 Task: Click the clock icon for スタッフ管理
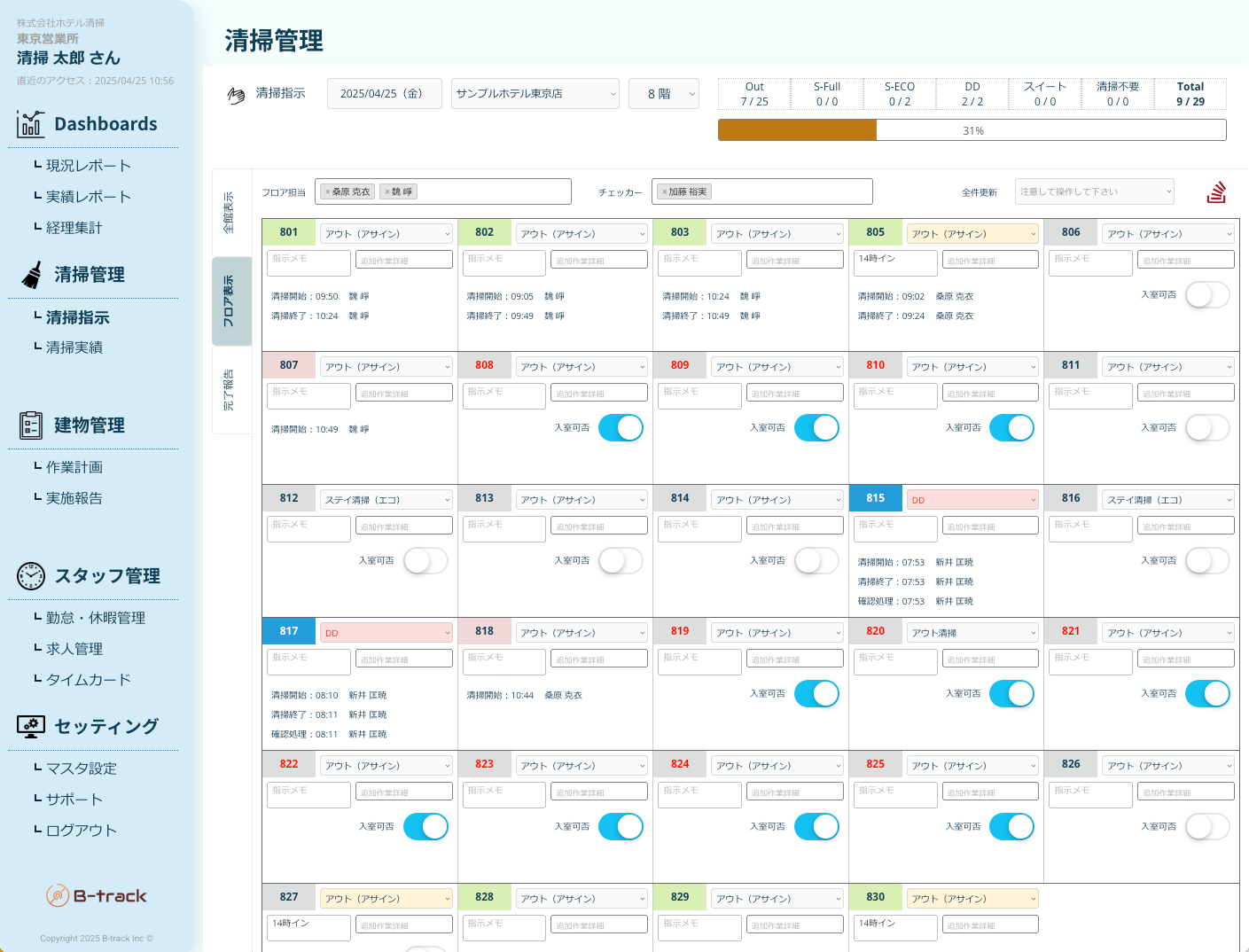[29, 576]
